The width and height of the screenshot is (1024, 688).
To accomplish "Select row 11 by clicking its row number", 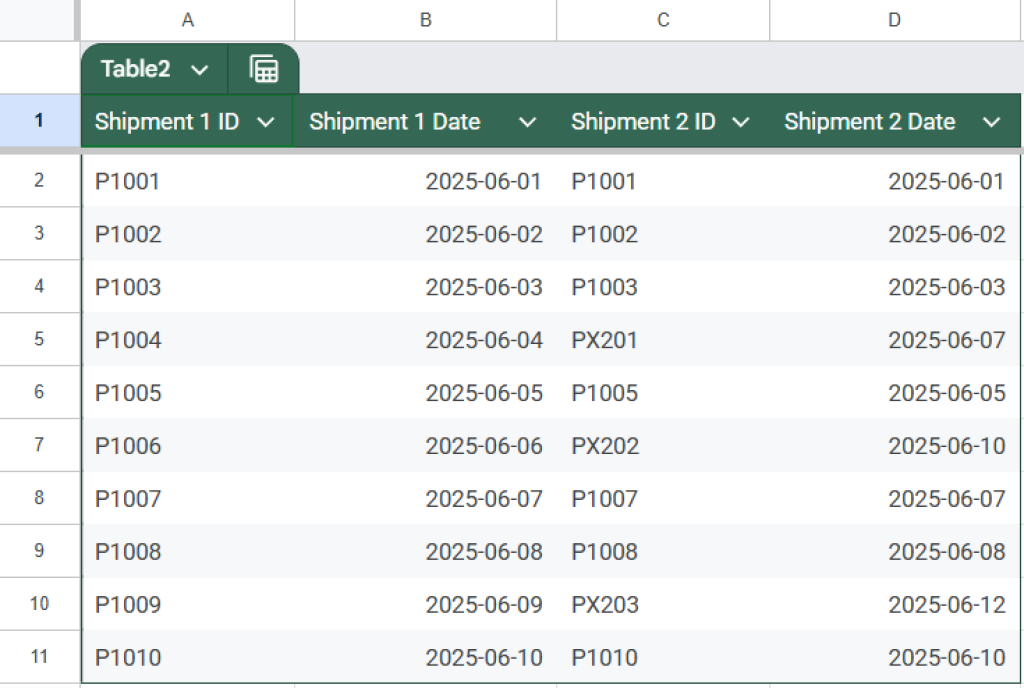I will click(39, 657).
